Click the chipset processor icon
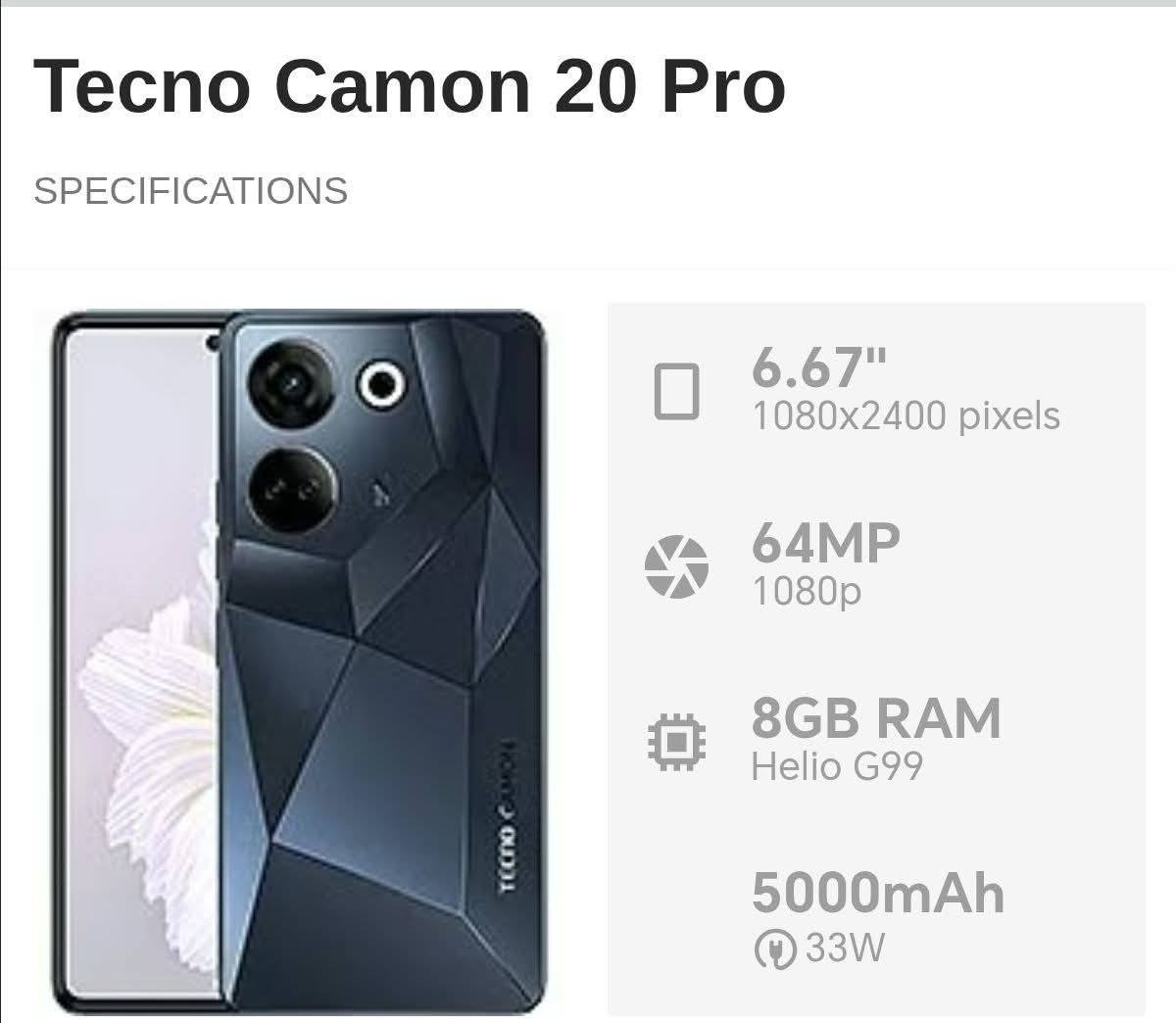Screen dimensions: 1176x1023 tap(675, 742)
